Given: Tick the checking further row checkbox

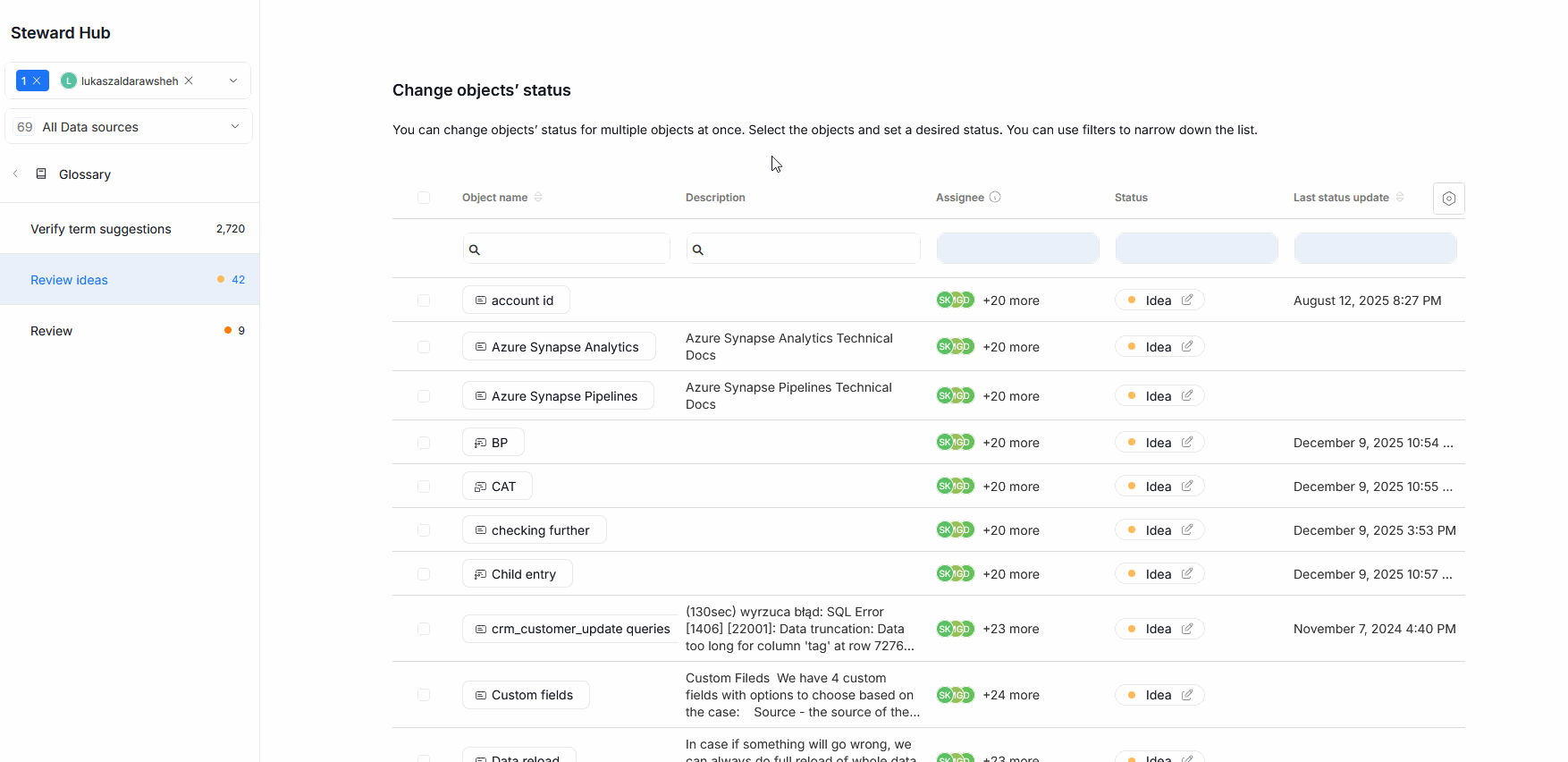Looking at the screenshot, I should click(424, 530).
